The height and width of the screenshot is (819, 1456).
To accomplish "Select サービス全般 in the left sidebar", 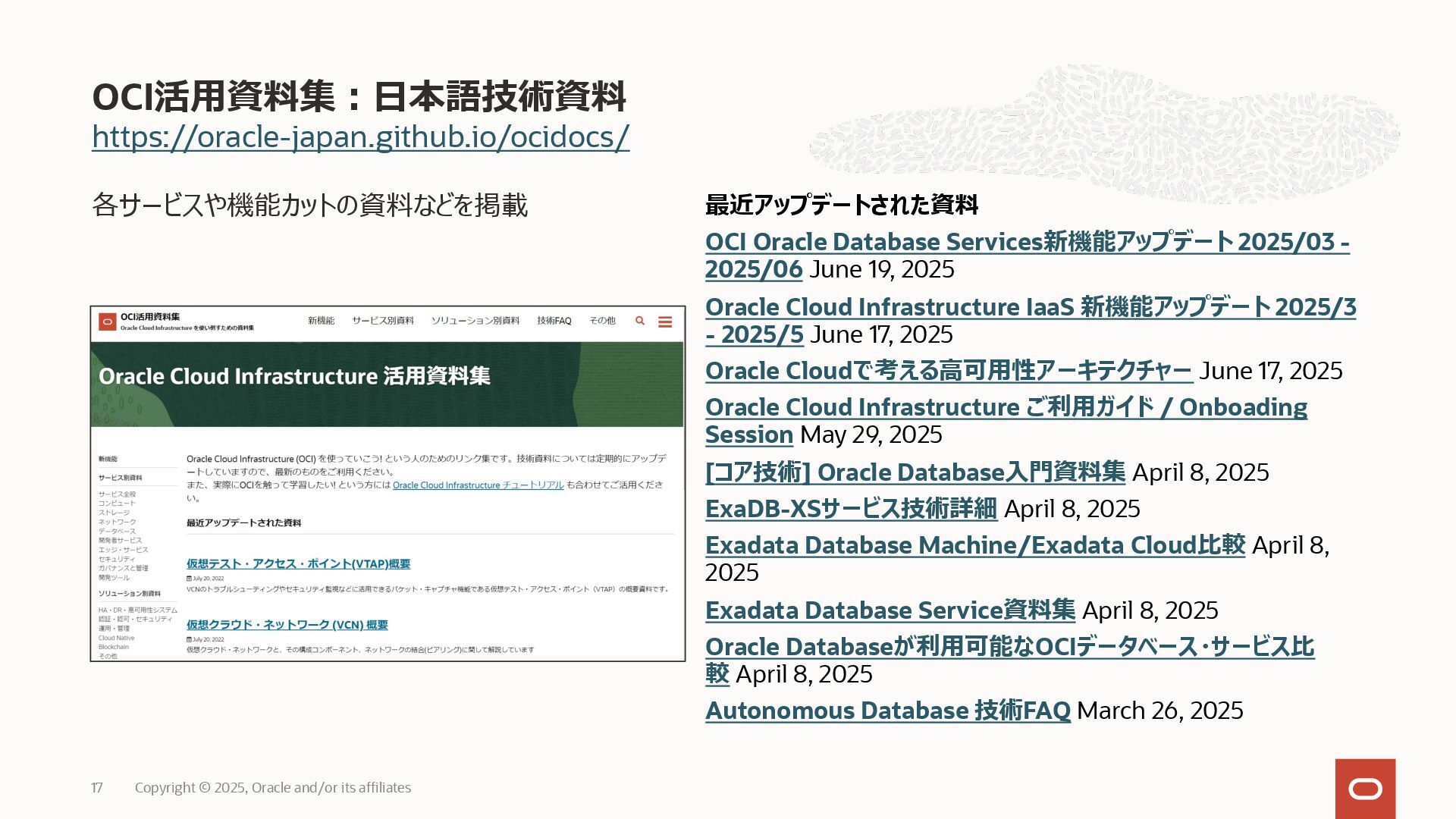I will (117, 494).
